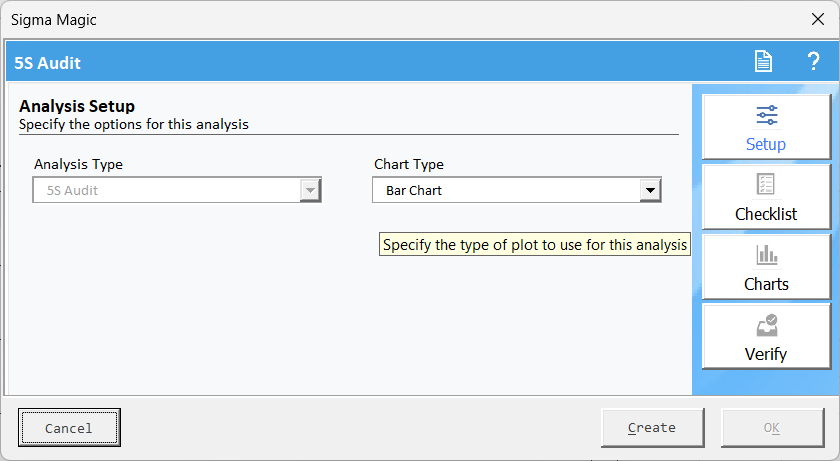Viewport: 840px width, 461px height.
Task: Click the Sigma Magic window title
Action: (54, 20)
